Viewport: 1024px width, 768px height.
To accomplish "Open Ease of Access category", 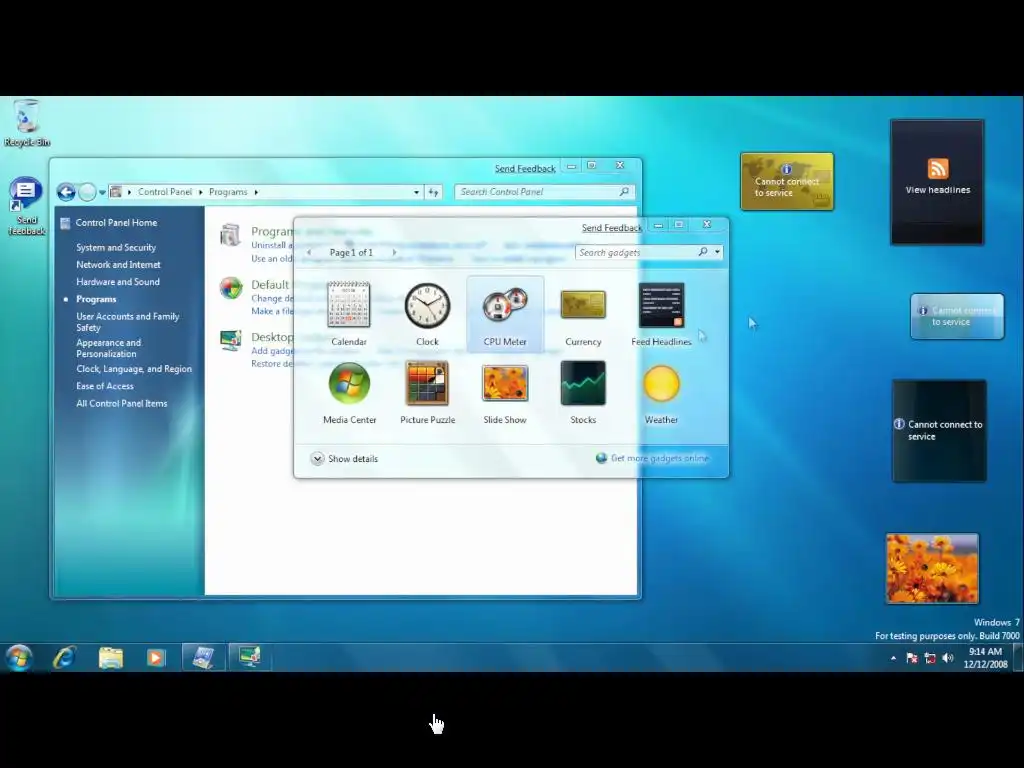I will point(104,386).
